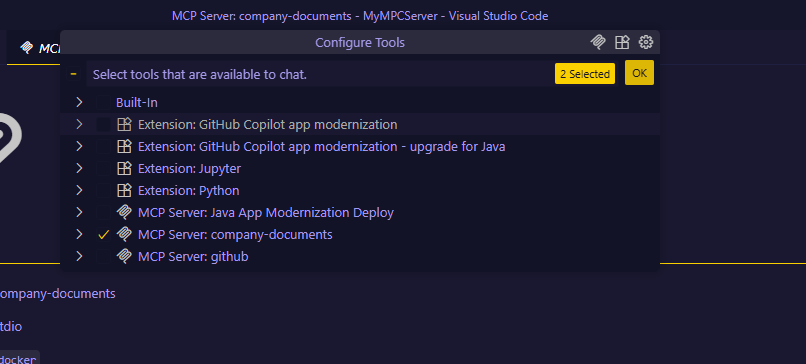Image resolution: width=806 pixels, height=364 pixels.
Task: Click the MCP icon beside Java App Modernization Deploy
Action: [x=124, y=212]
